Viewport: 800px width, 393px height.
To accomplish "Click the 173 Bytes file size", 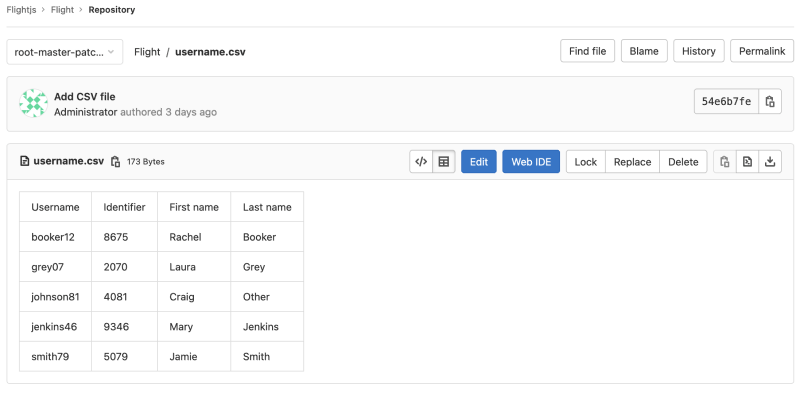I will pyautogui.click(x=146, y=162).
